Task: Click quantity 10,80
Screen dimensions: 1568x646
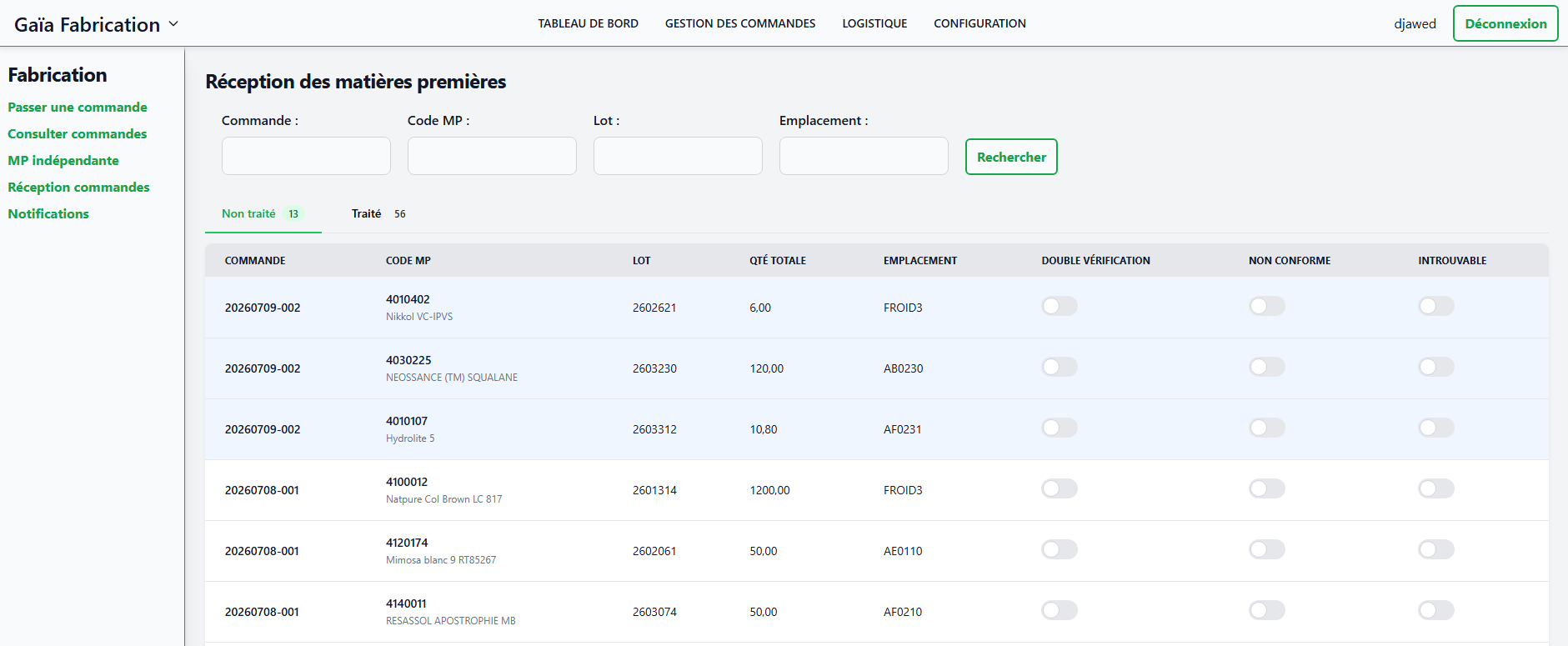Action: click(764, 429)
